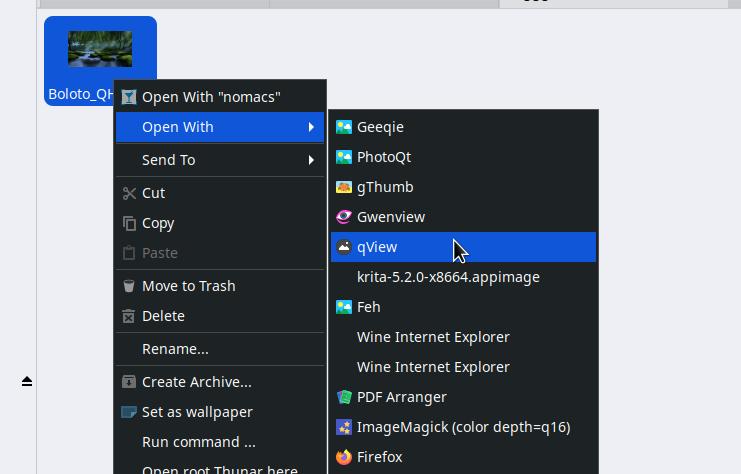Choose the first Wine Internet Explorer
Viewport: 741px width, 474px height.
pyautogui.click(x=463, y=337)
